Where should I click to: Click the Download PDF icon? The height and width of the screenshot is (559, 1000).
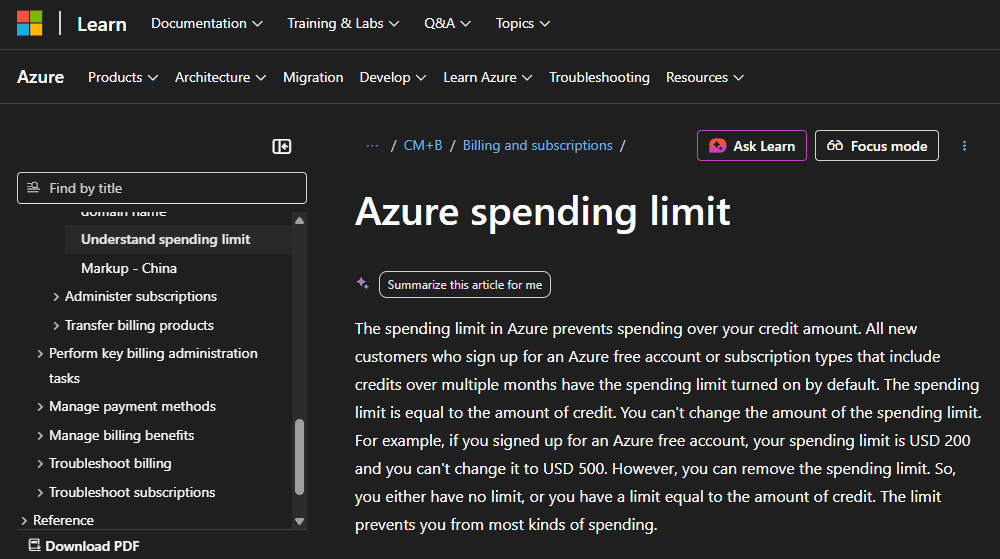pos(34,546)
